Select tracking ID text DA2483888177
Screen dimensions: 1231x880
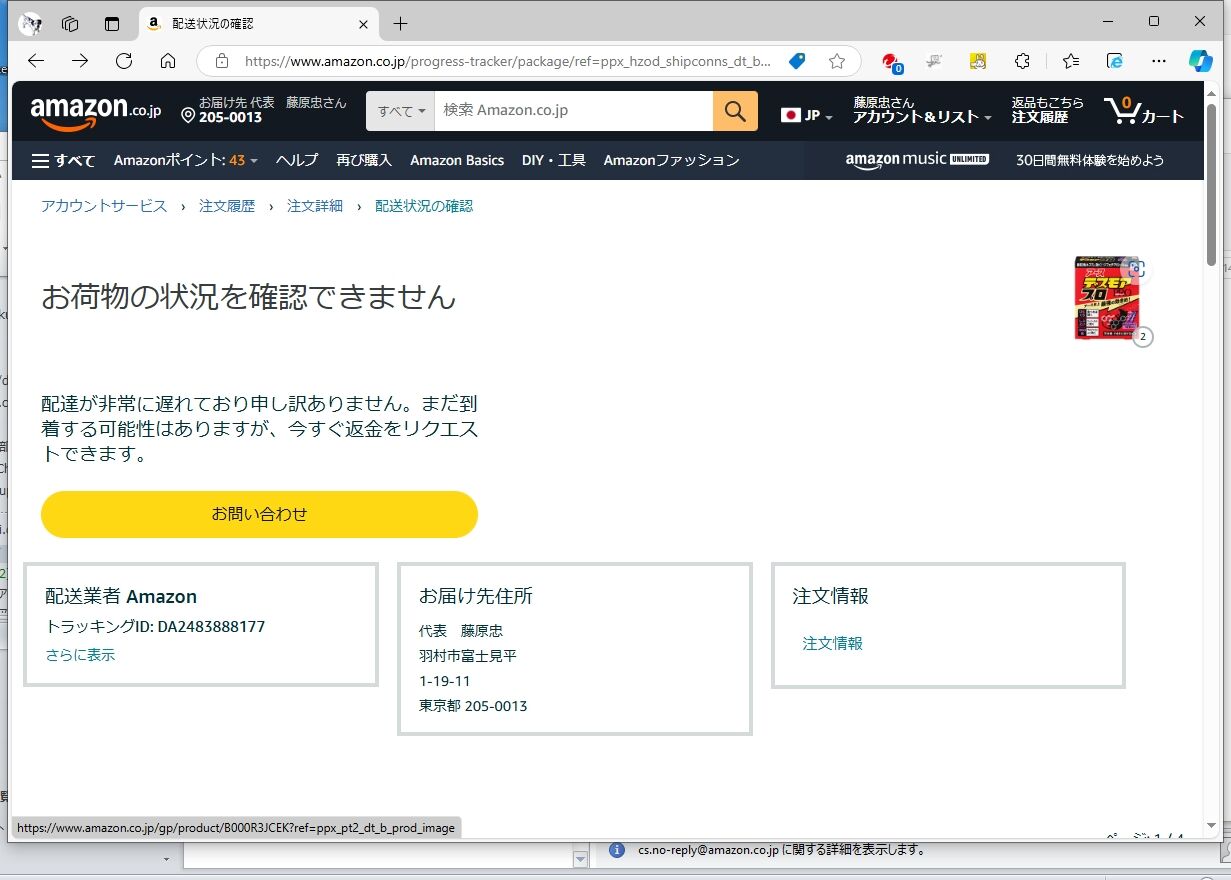pos(211,627)
